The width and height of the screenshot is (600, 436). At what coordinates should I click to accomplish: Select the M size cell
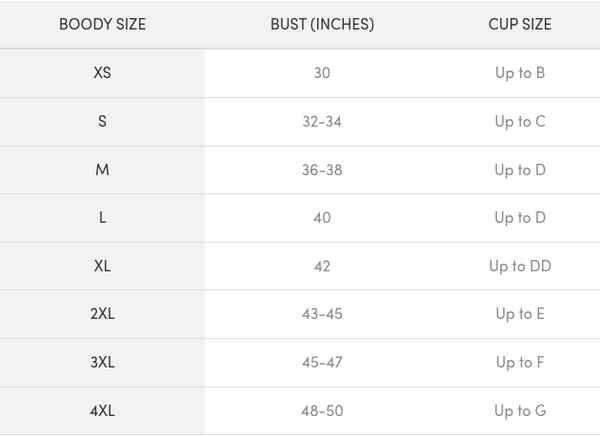click(102, 170)
